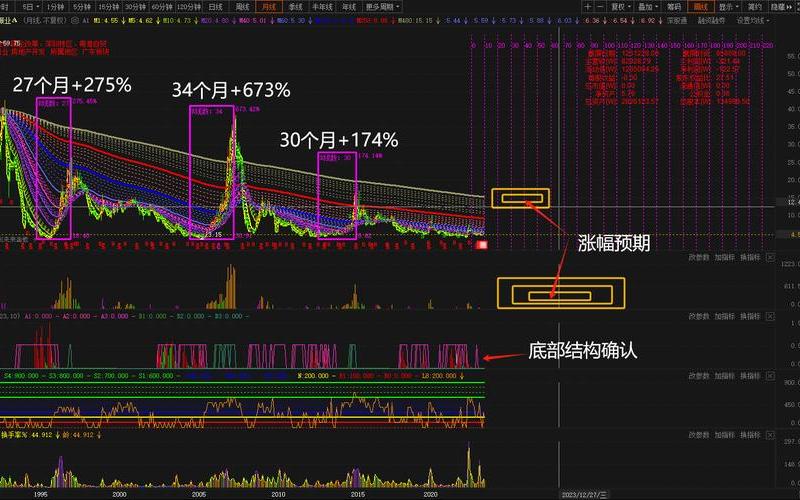
Task: Toggle the 画线 drawing tools button
Action: (701, 7)
